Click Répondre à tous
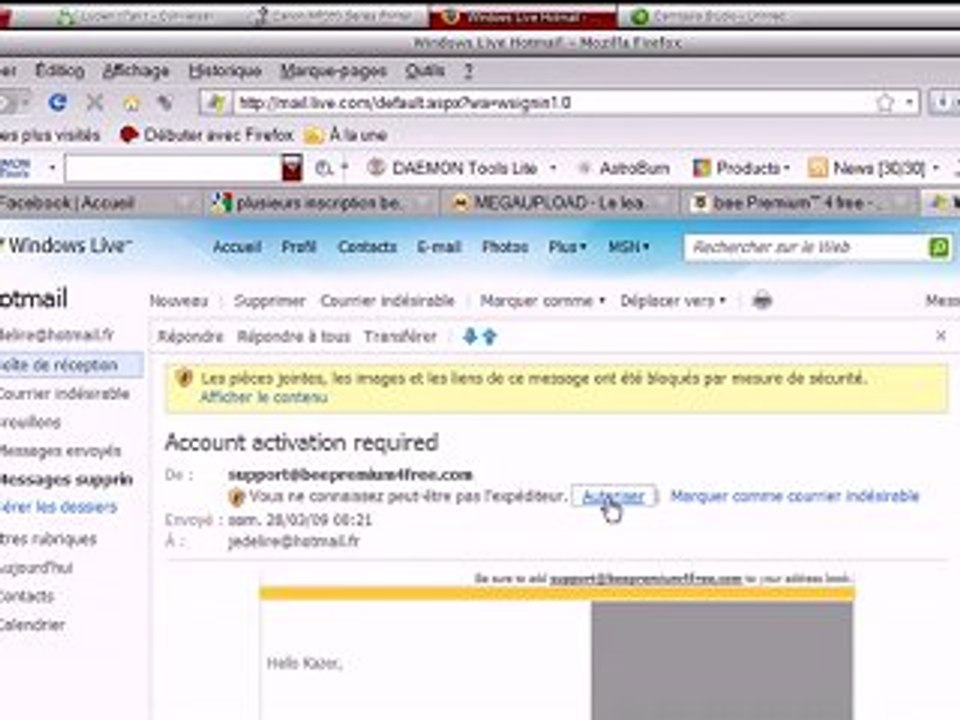 click(294, 336)
